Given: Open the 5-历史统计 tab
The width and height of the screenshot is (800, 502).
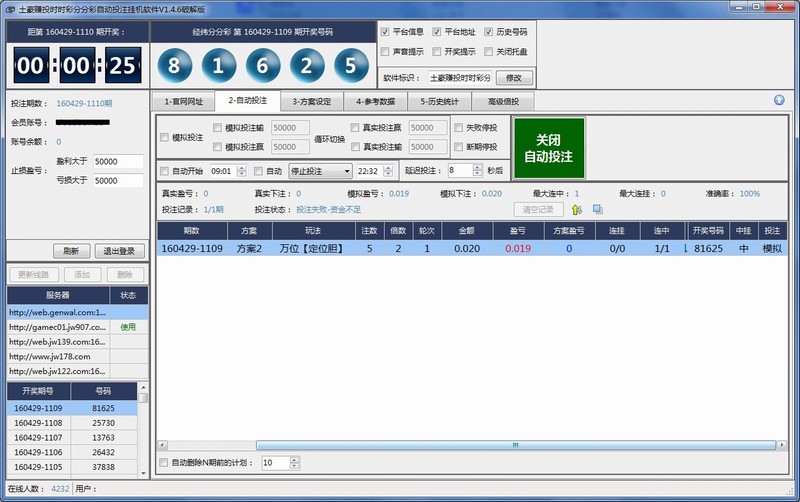Looking at the screenshot, I should 438,101.
